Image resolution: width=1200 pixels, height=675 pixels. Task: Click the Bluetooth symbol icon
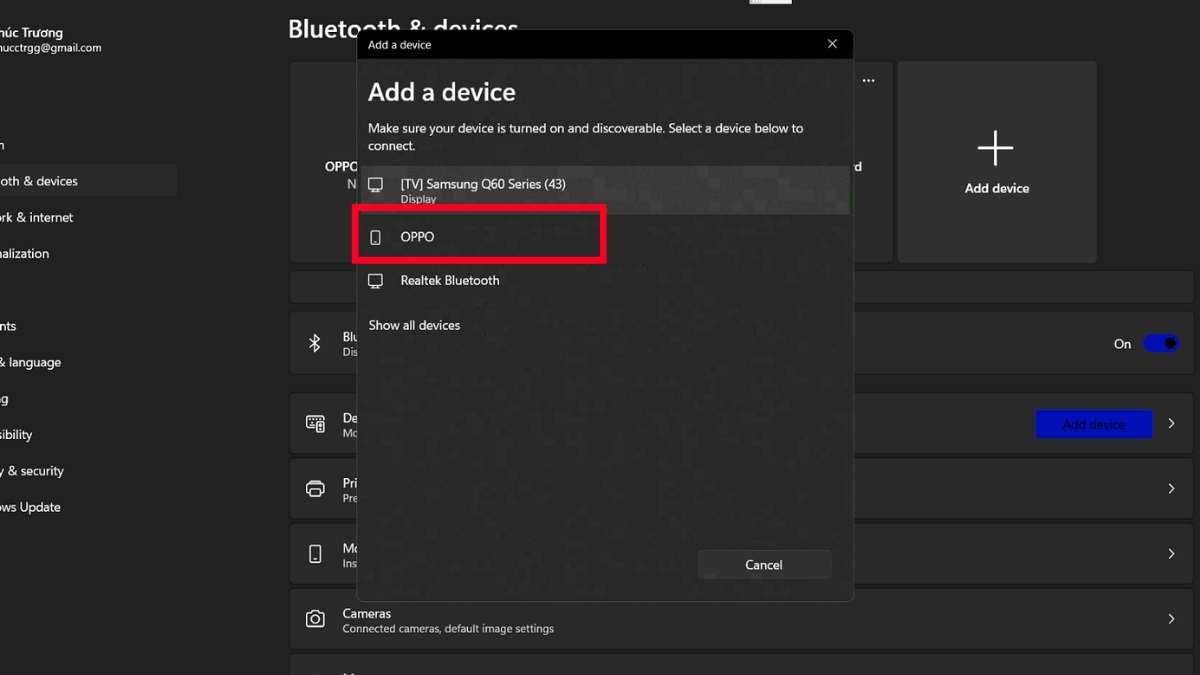tap(315, 344)
